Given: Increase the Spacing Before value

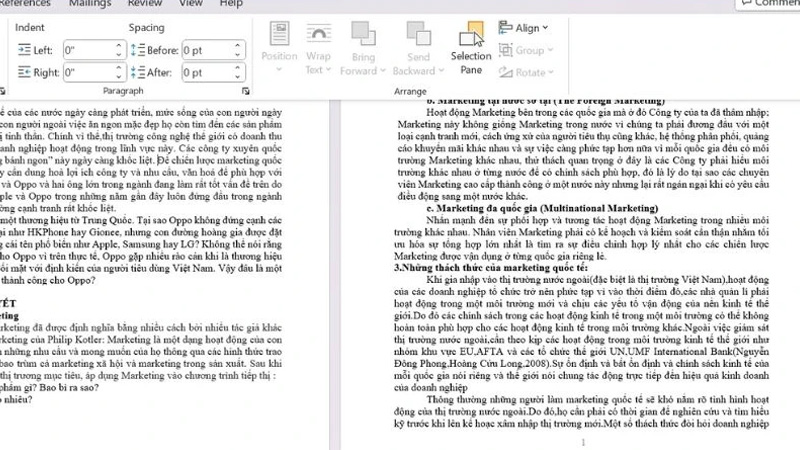Looking at the screenshot, I should pyautogui.click(x=237, y=46).
